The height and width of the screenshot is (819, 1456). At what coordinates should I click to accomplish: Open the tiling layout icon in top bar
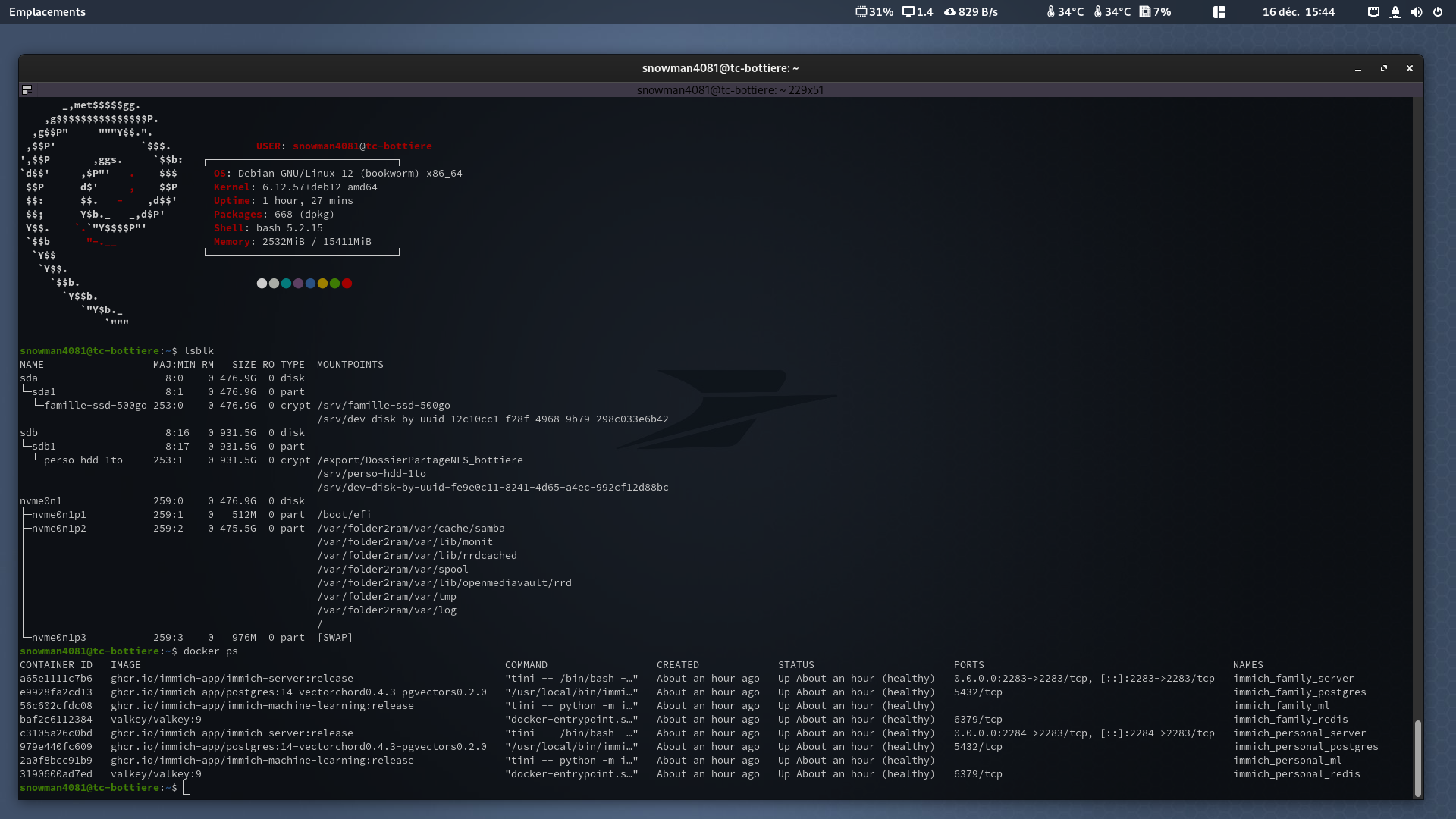[1219, 12]
